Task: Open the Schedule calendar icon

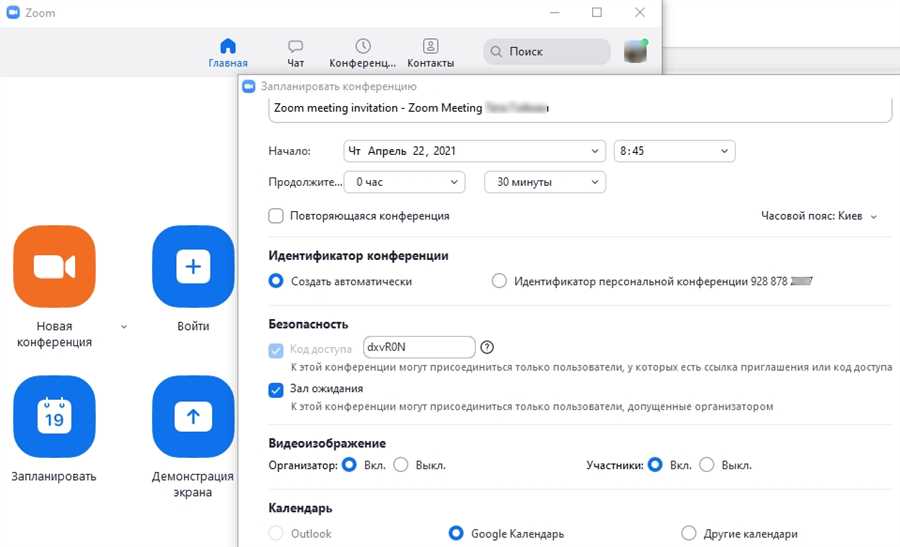Action: click(54, 417)
